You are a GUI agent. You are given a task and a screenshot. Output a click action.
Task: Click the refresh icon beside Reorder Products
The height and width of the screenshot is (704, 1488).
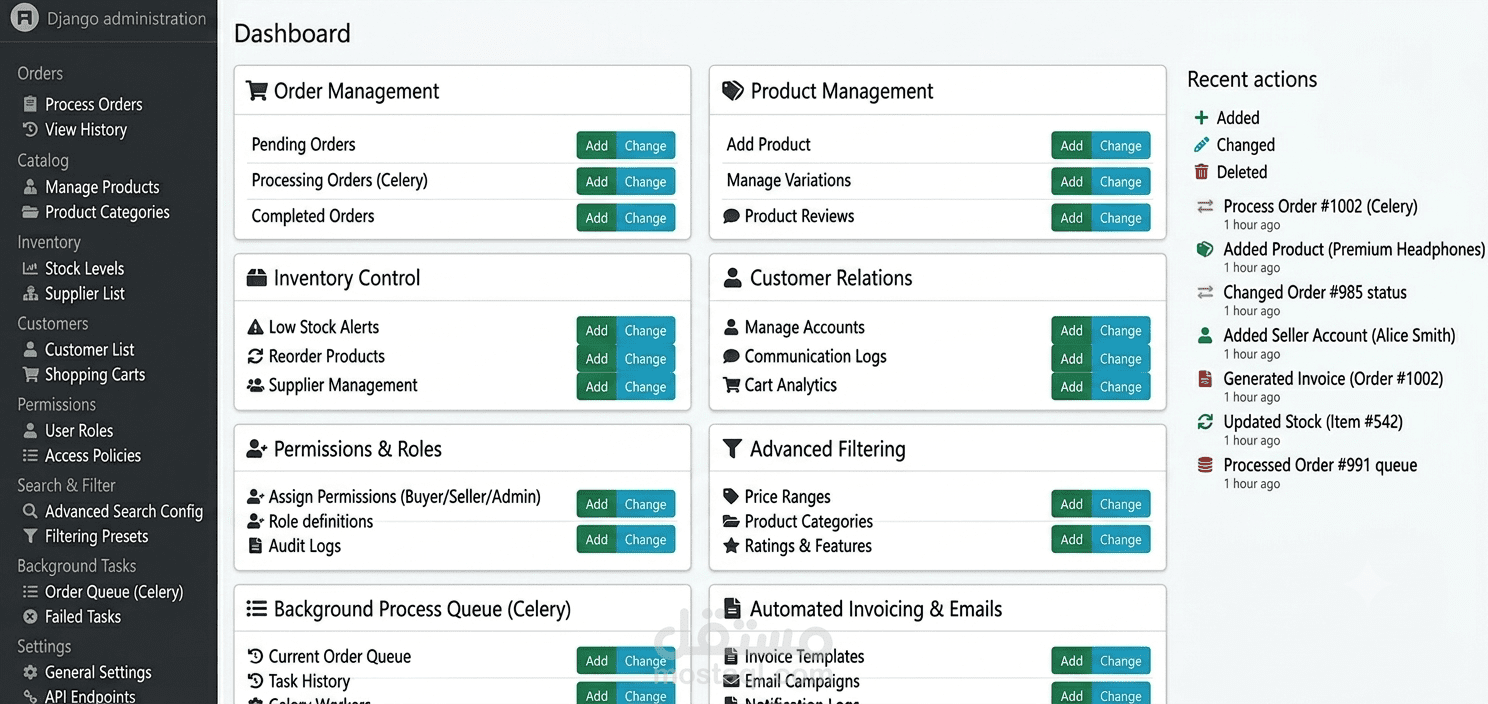click(x=255, y=356)
